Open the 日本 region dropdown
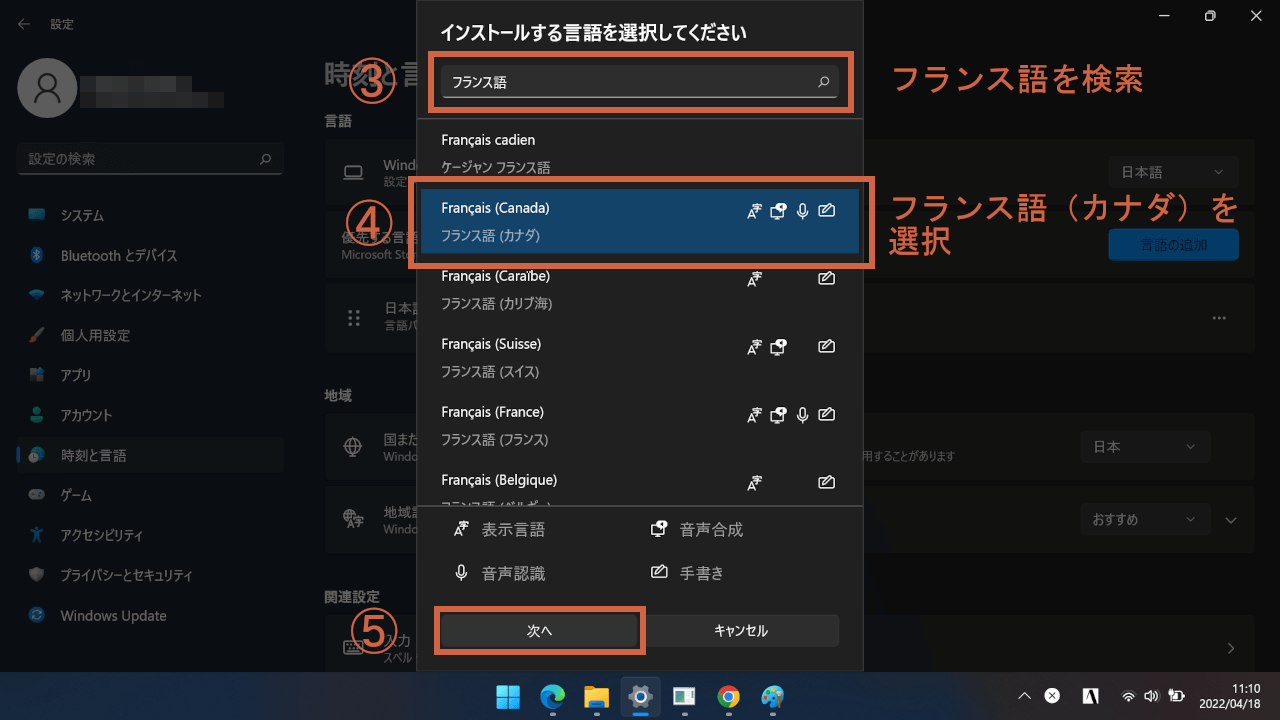This screenshot has width=1280, height=720. tap(1145, 447)
